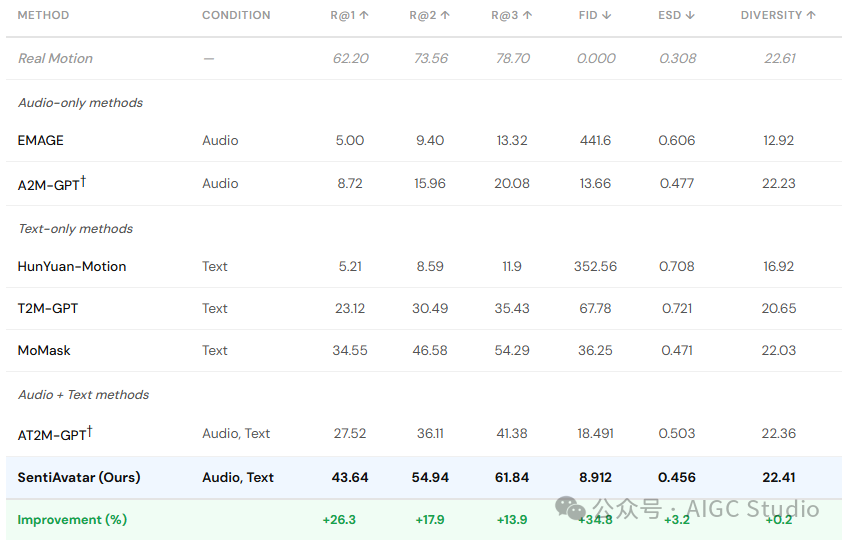Click AT2M-GPT R@2 value 36.11

pyautogui.click(x=430, y=433)
